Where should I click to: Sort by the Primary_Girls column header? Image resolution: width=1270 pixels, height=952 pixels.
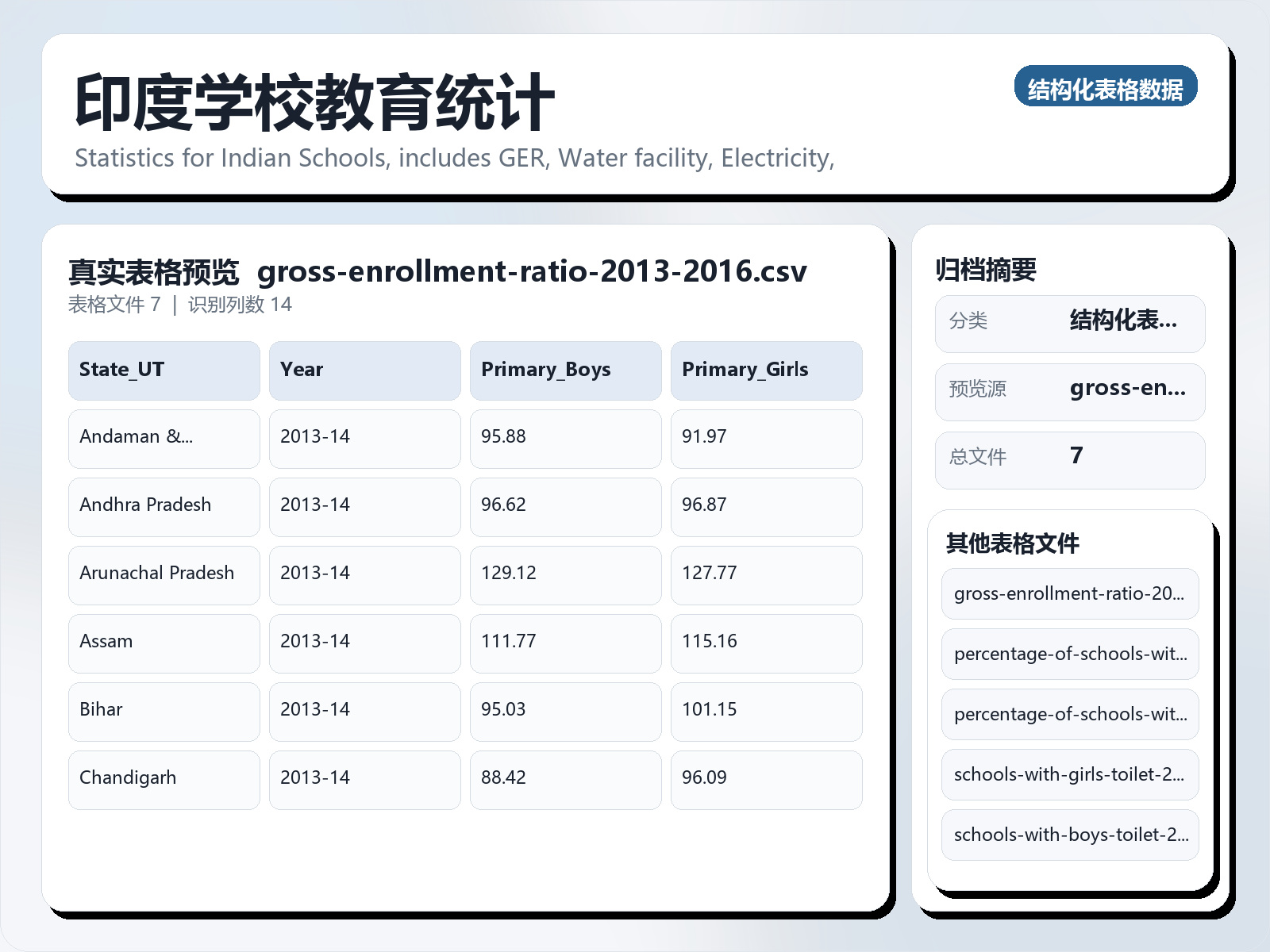(x=766, y=370)
